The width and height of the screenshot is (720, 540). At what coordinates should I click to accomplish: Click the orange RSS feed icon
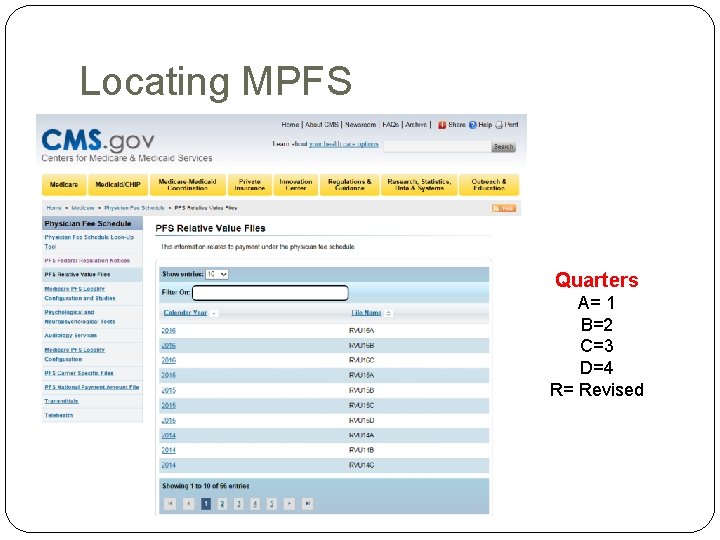tap(504, 208)
